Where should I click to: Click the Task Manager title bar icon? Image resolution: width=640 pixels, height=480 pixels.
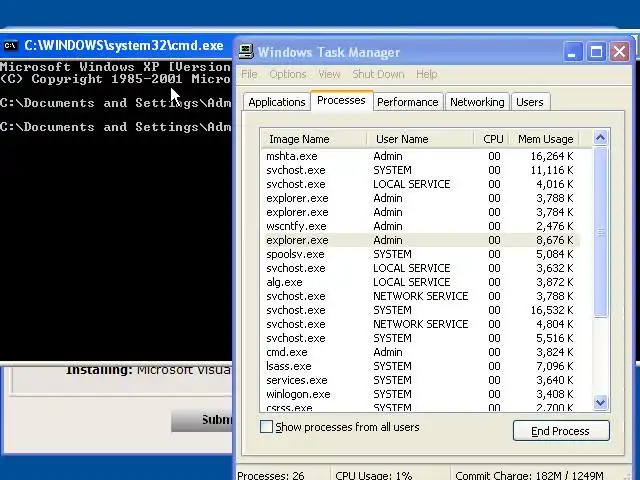[x=246, y=52]
